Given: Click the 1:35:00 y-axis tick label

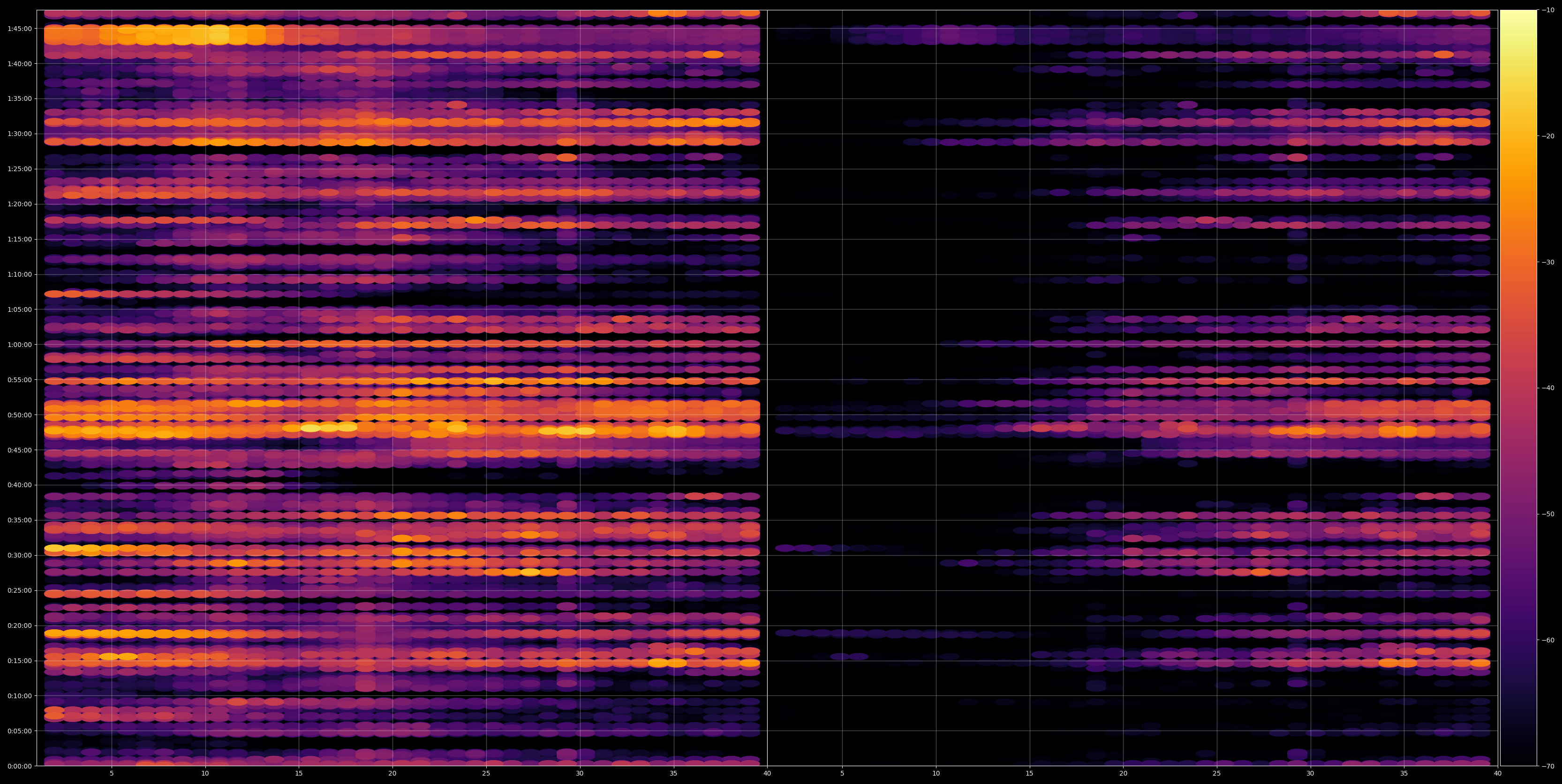Looking at the screenshot, I should pyautogui.click(x=19, y=98).
